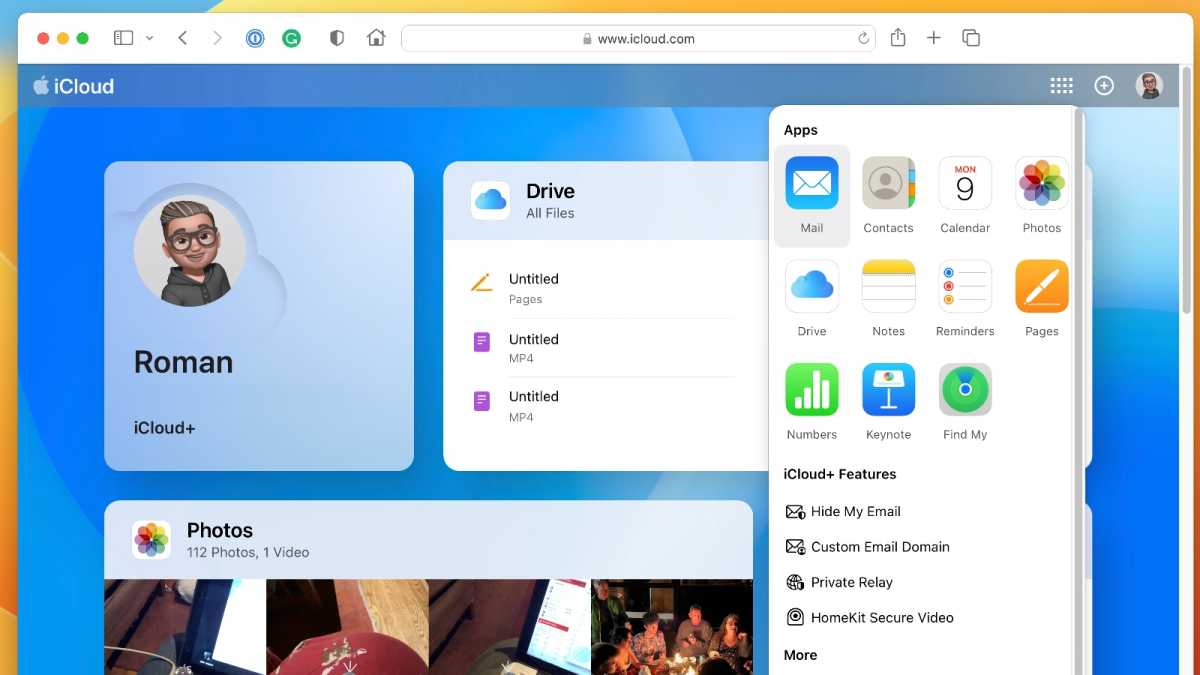Click the app launcher panel scrollbar
This screenshot has height=675, width=1200.
[1078, 390]
